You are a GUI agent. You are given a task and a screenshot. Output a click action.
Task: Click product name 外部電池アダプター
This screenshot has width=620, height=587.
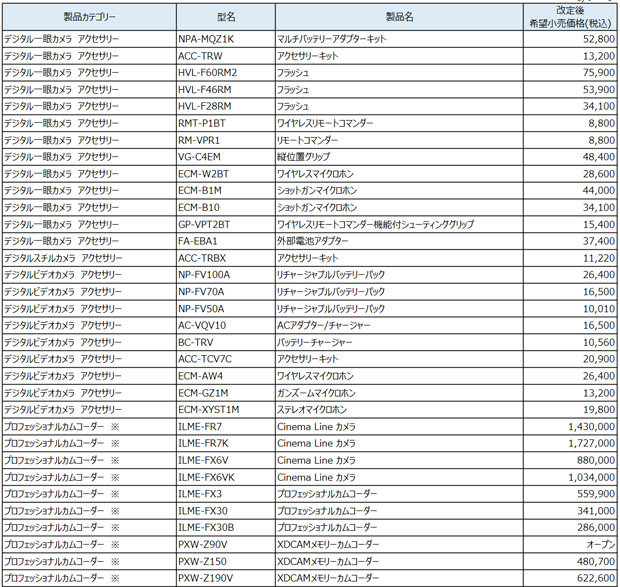coord(312,241)
